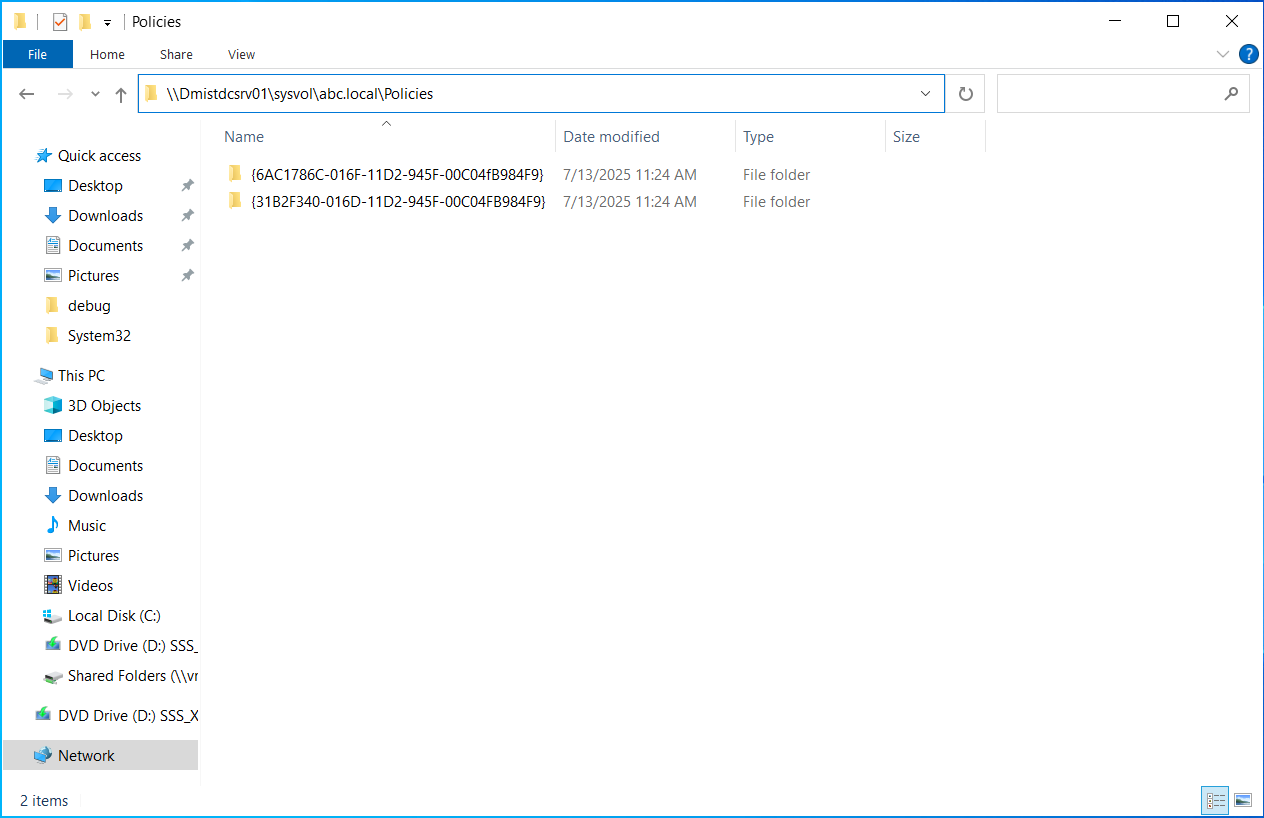Open Pictures under Quick access
Image resolution: width=1264 pixels, height=818 pixels.
pyautogui.click(x=93, y=276)
